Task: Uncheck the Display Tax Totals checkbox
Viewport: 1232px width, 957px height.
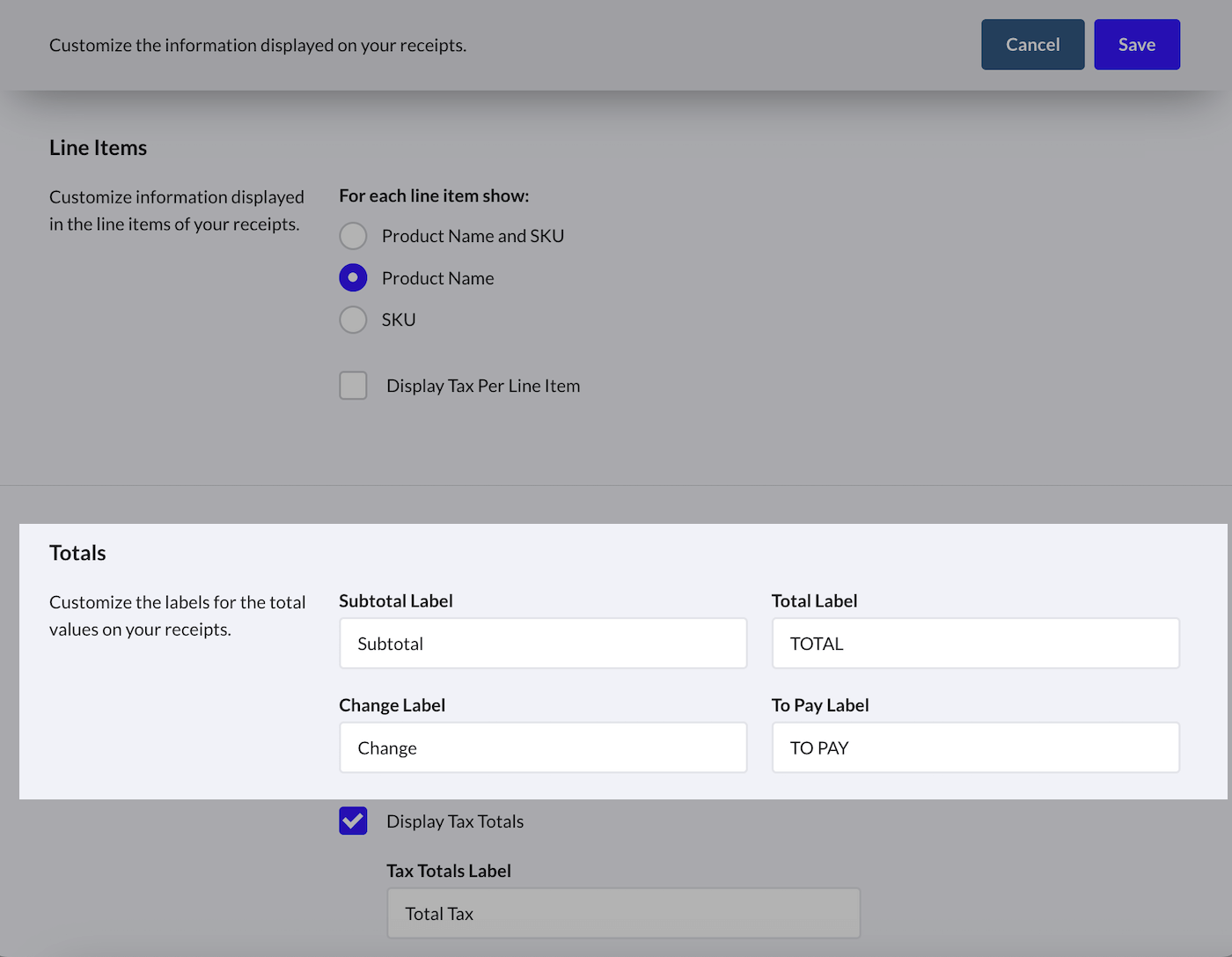Action: [x=353, y=821]
